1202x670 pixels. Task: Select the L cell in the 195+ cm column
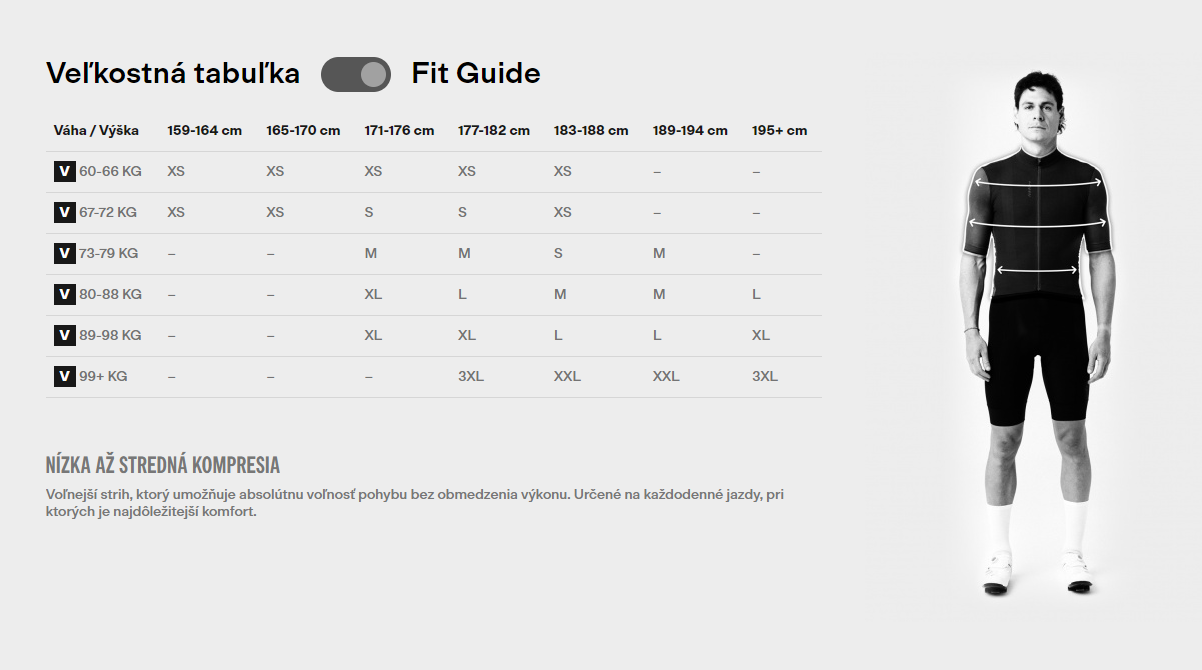[x=756, y=294]
